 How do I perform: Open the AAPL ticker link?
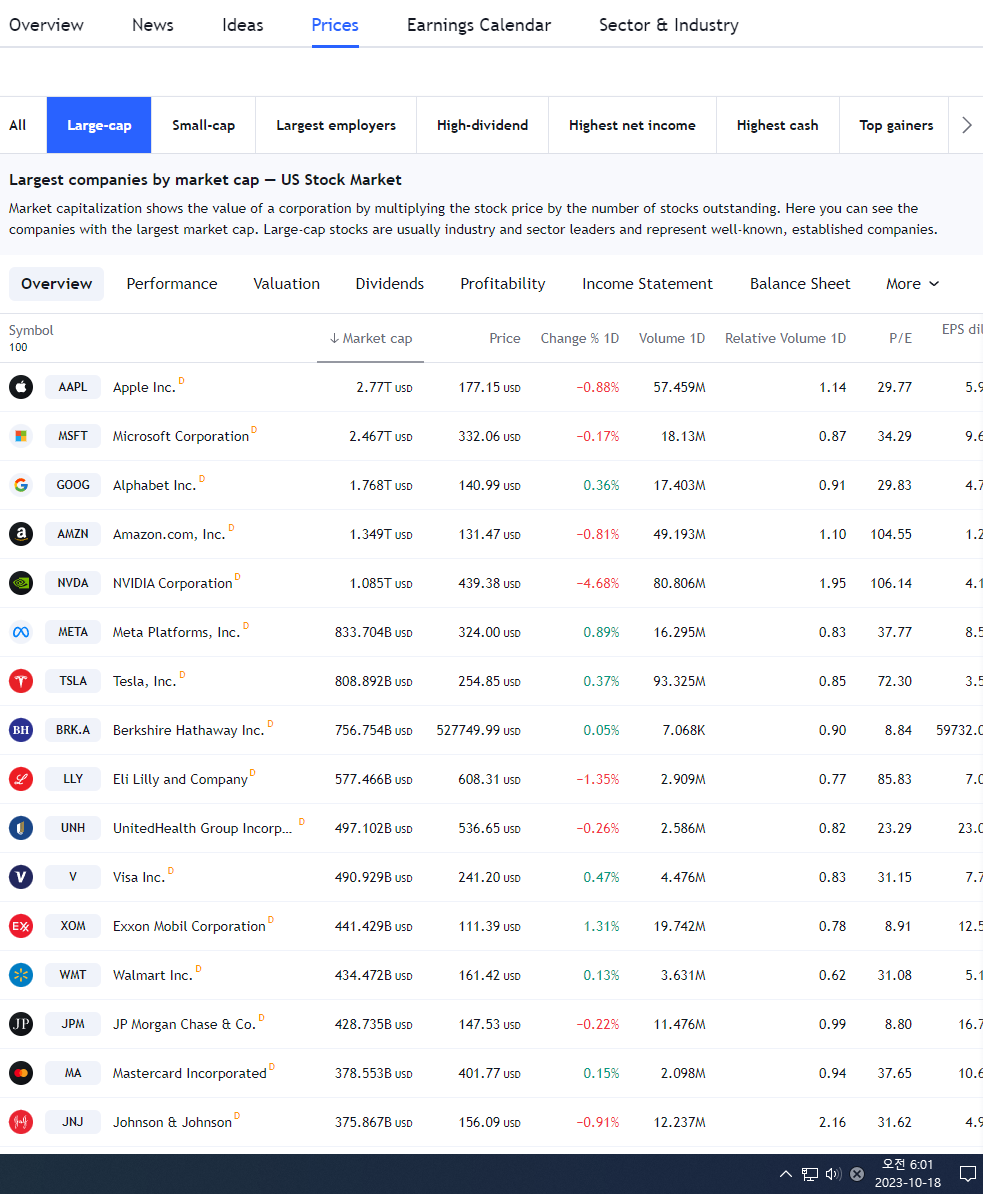[73, 387]
